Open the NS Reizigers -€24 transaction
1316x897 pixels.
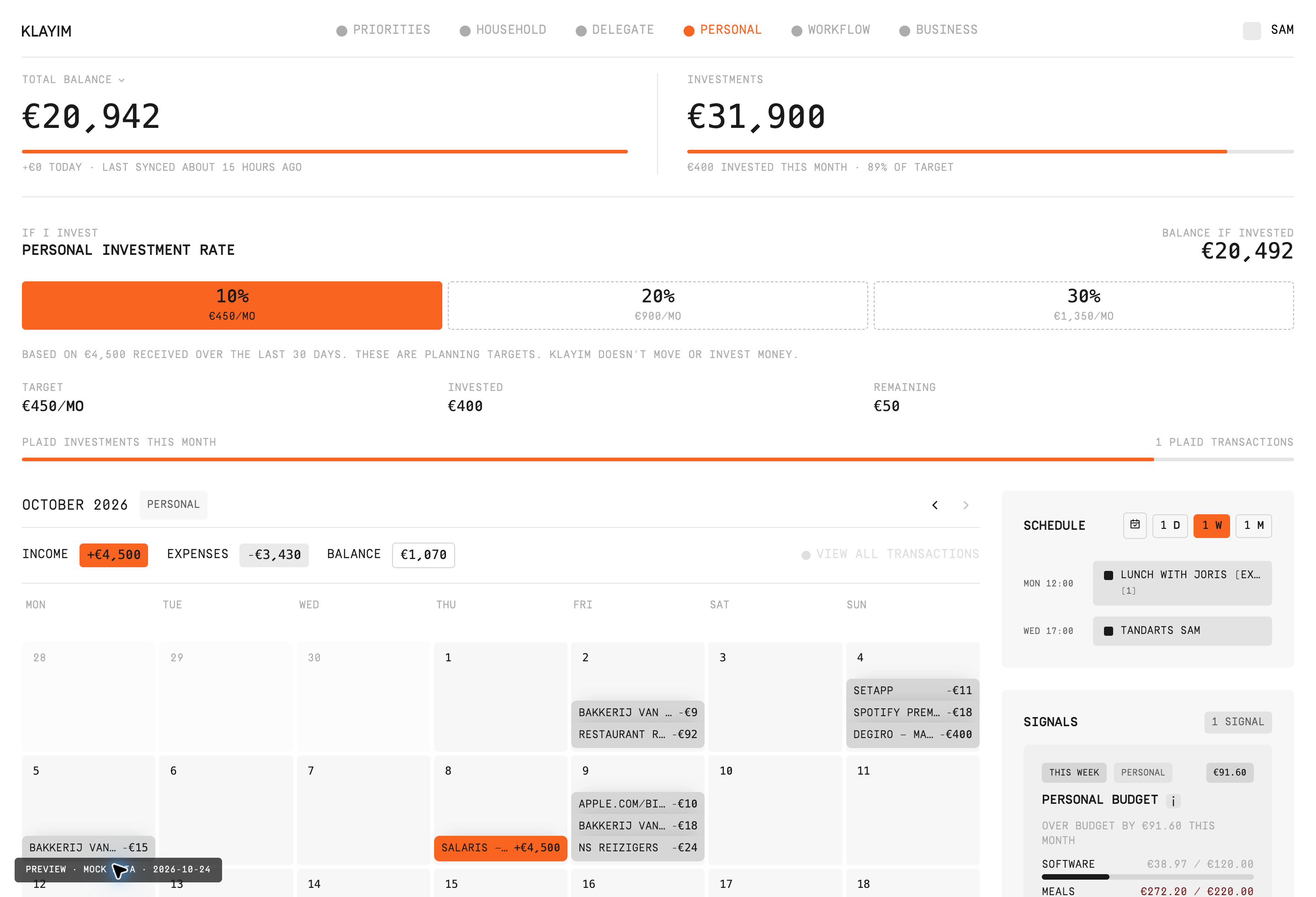coord(637,848)
